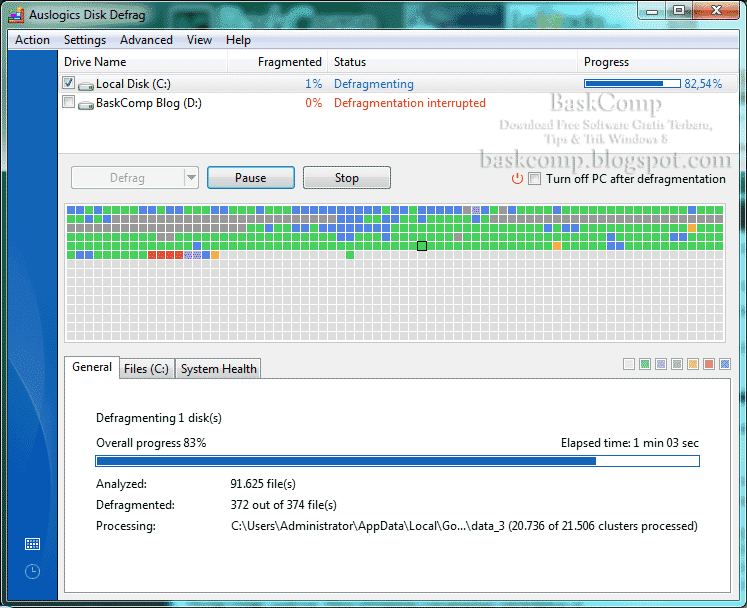Click '91.625 file(s)' analyzed value
747x608 pixels.
click(x=263, y=484)
